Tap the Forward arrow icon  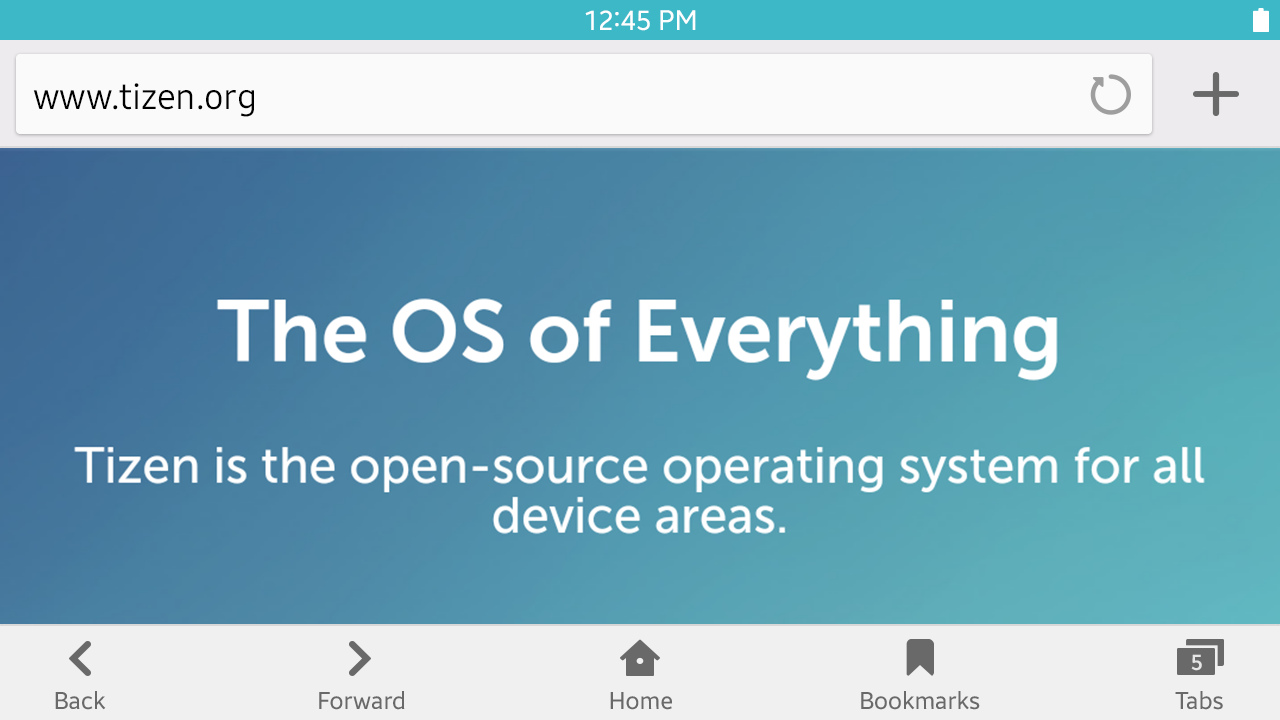[360, 659]
